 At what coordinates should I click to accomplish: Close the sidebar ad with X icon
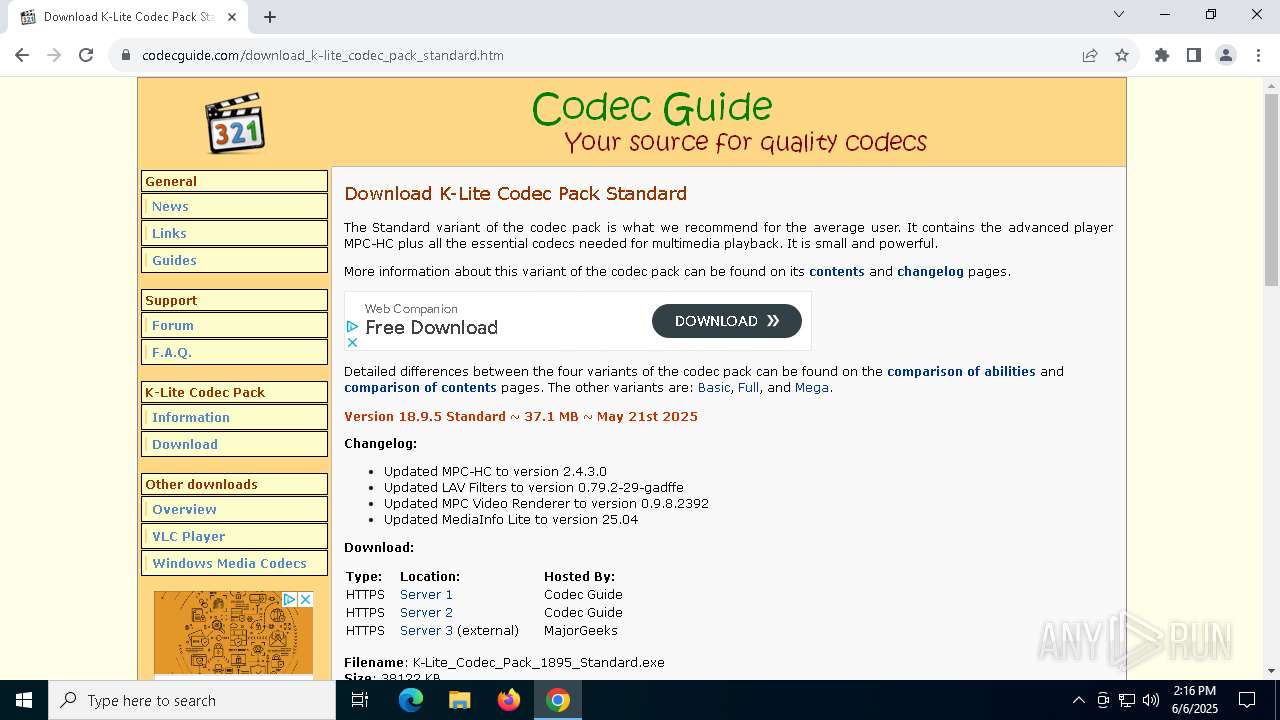(x=306, y=599)
